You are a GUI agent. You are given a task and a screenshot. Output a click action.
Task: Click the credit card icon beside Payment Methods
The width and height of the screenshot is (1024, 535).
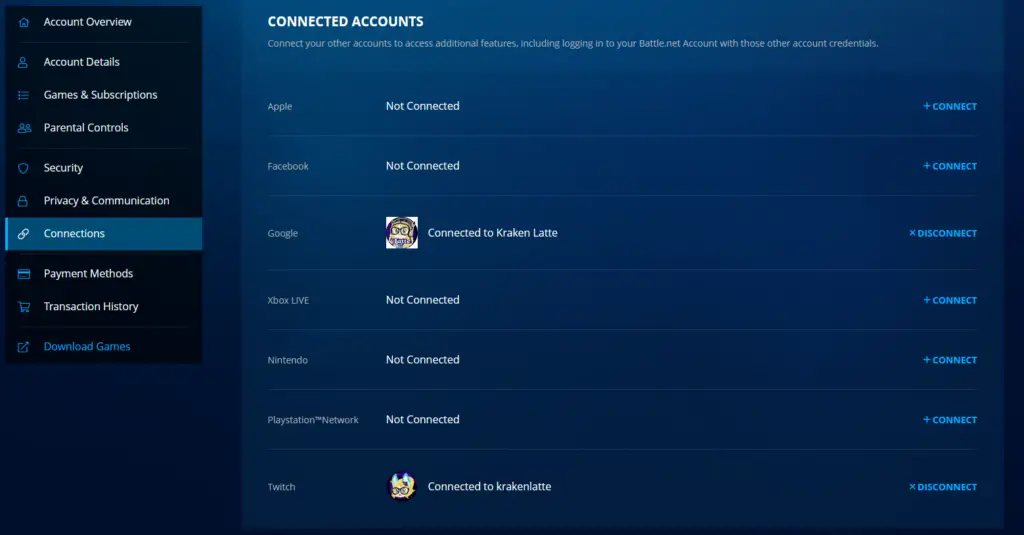(24, 274)
